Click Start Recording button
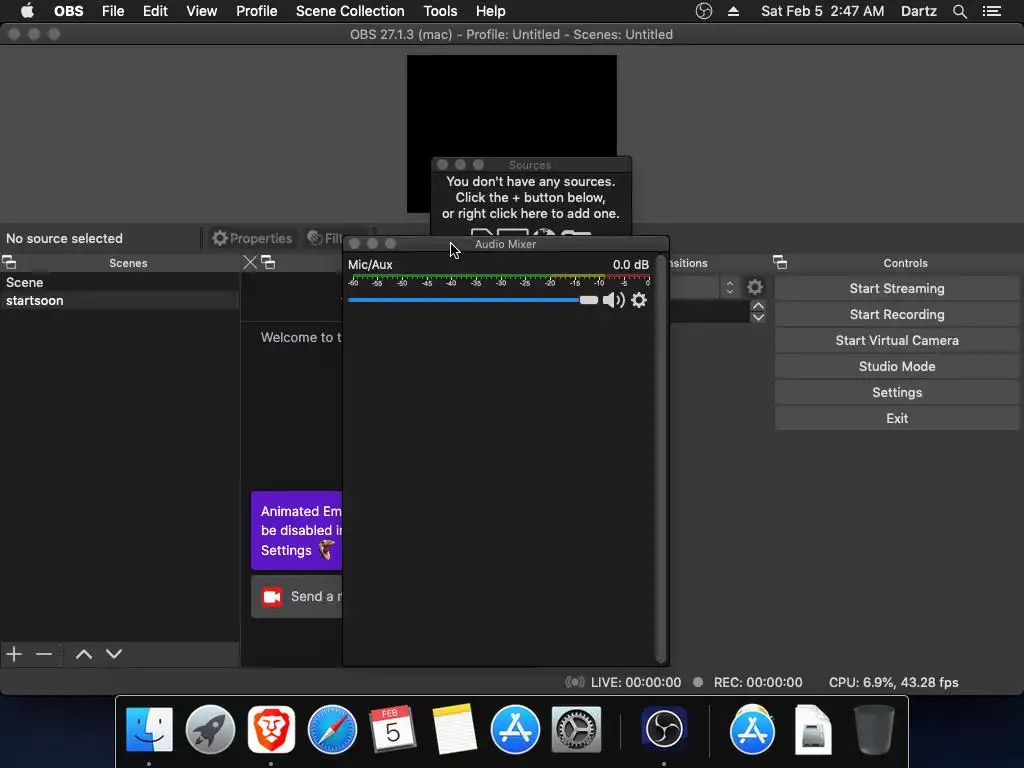The width and height of the screenshot is (1024, 768). click(897, 314)
